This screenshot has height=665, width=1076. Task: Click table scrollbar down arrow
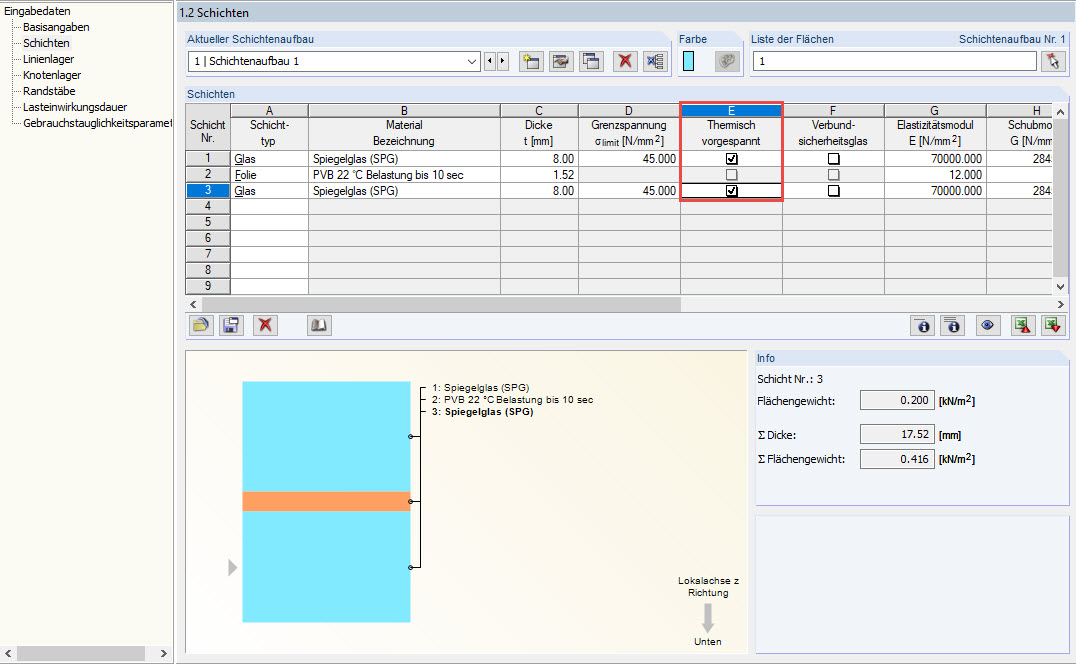coord(1060,287)
